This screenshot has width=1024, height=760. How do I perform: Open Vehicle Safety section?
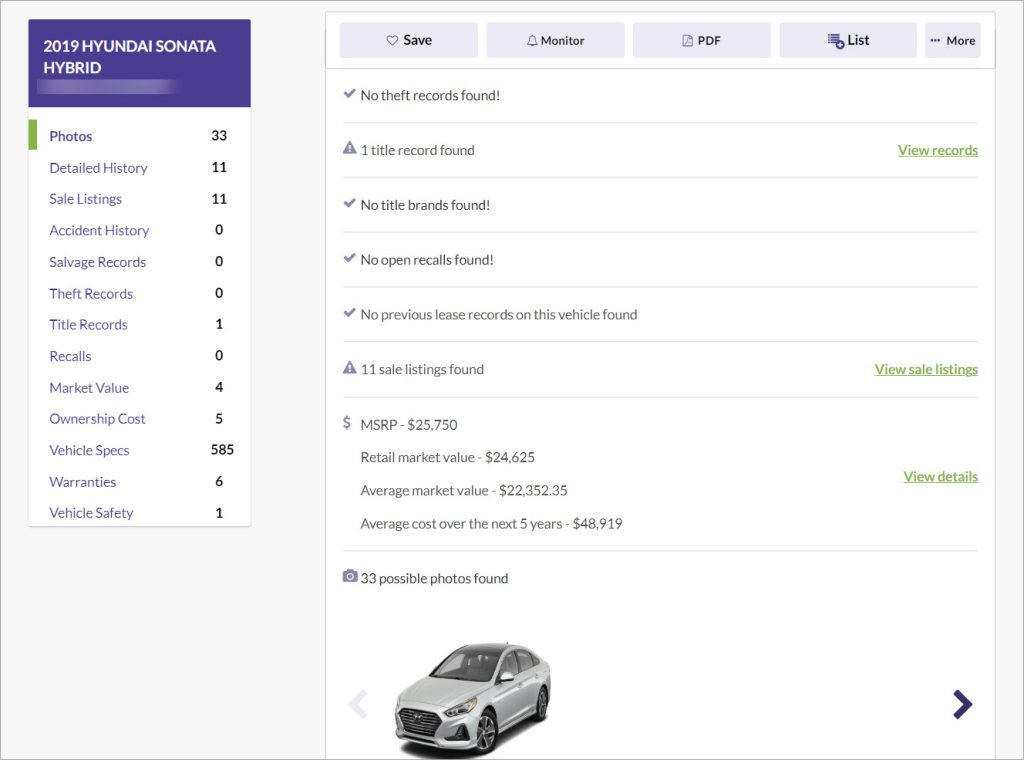(91, 513)
